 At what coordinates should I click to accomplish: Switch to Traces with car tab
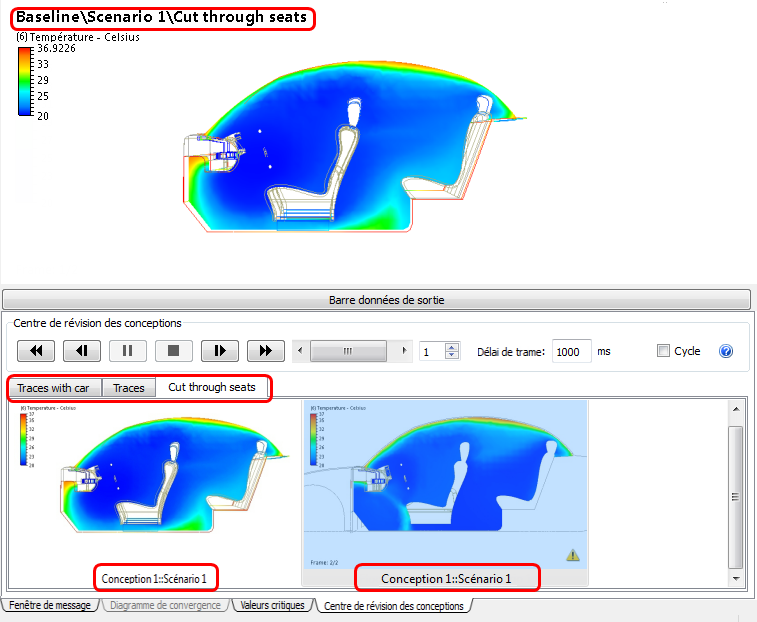53,388
